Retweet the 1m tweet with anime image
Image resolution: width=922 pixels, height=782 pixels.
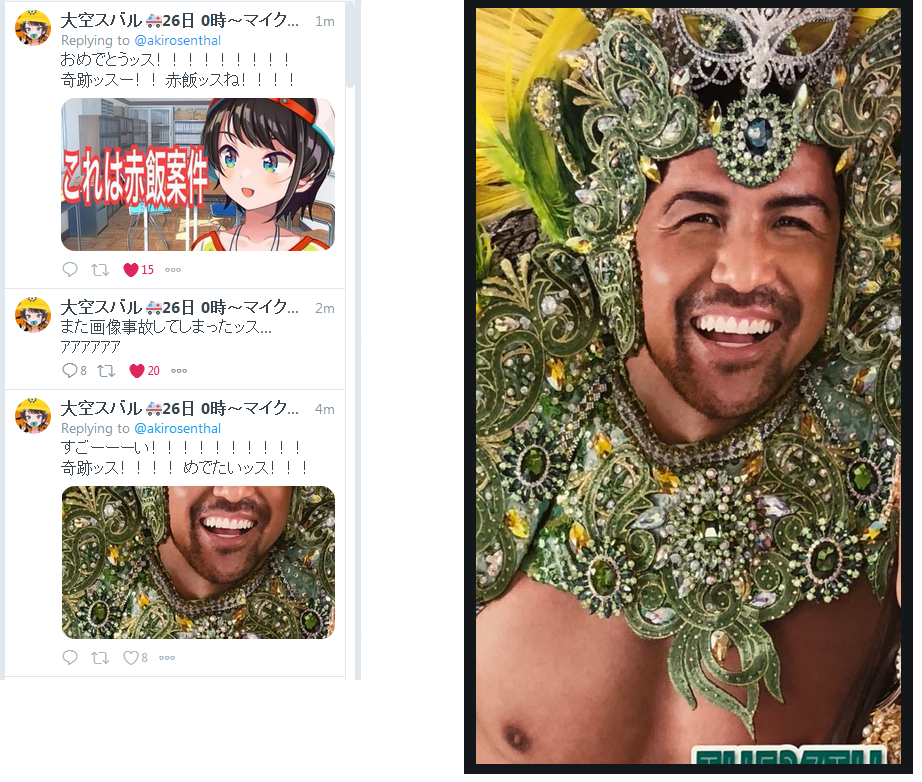click(100, 270)
